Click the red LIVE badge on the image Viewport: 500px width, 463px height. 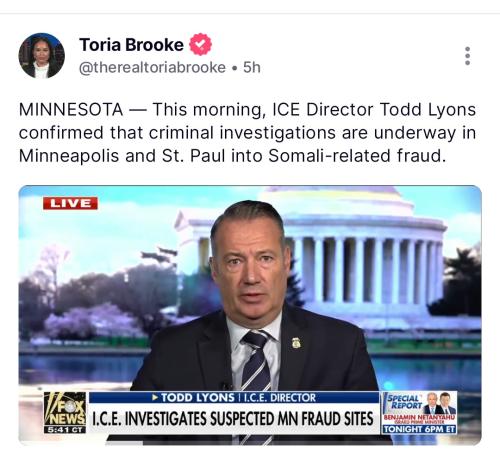click(70, 203)
